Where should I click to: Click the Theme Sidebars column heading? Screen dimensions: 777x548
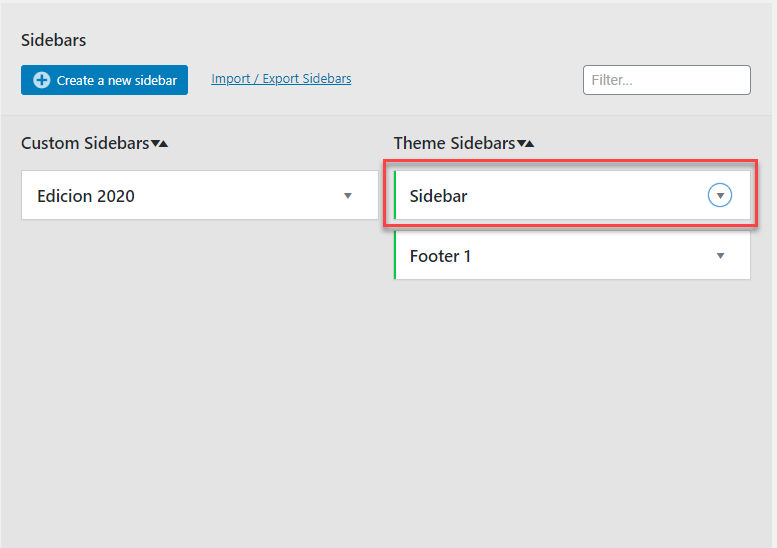(454, 143)
